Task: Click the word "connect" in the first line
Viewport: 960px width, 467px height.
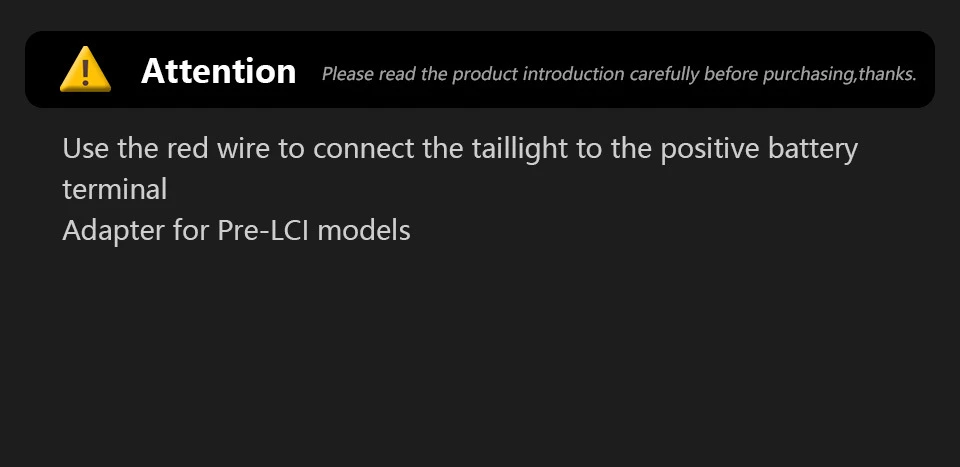Action: coord(363,149)
